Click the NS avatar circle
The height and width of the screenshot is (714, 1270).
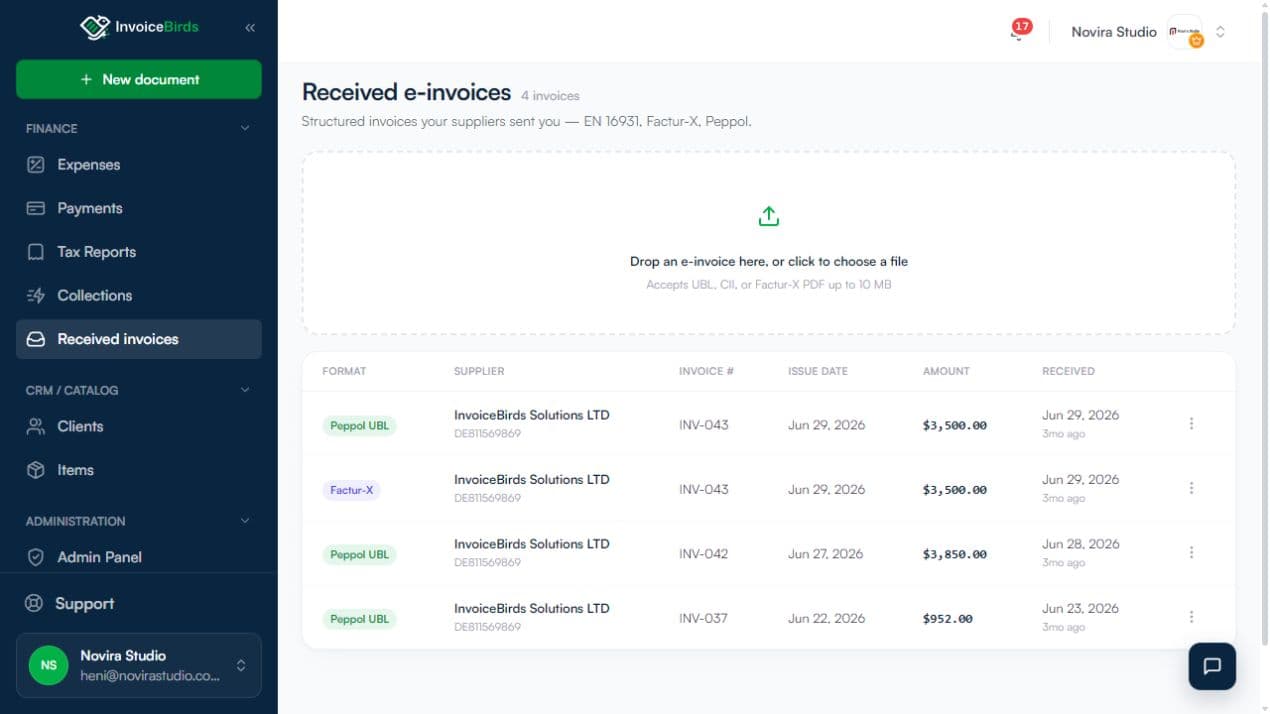(x=49, y=665)
